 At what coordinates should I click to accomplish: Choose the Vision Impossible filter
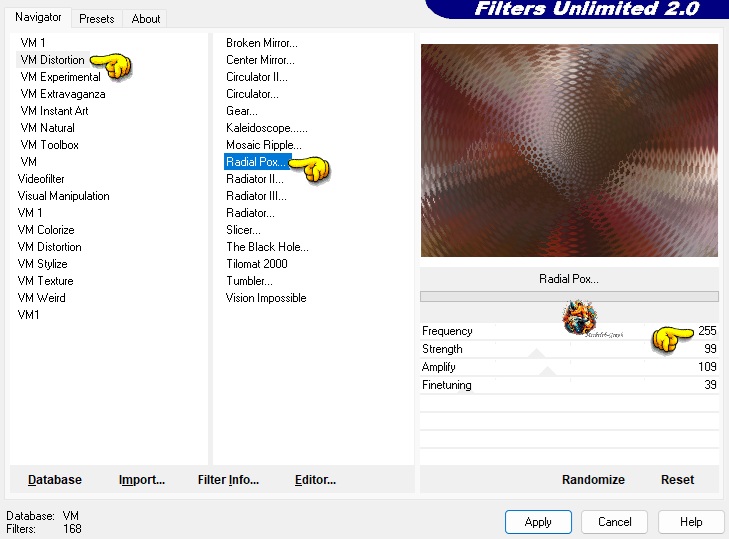pos(266,298)
